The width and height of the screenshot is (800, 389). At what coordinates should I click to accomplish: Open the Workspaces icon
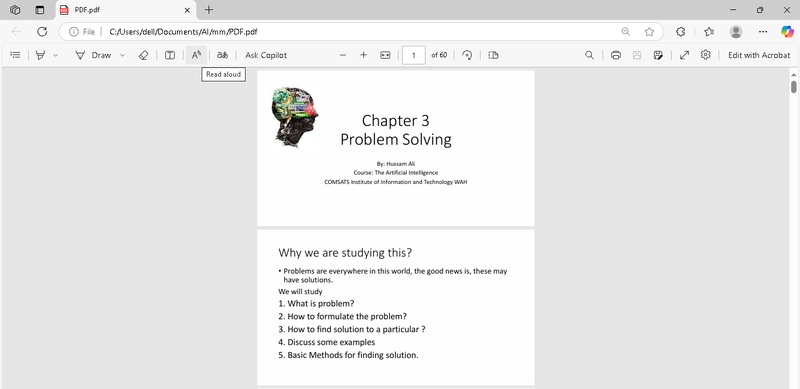click(15, 10)
